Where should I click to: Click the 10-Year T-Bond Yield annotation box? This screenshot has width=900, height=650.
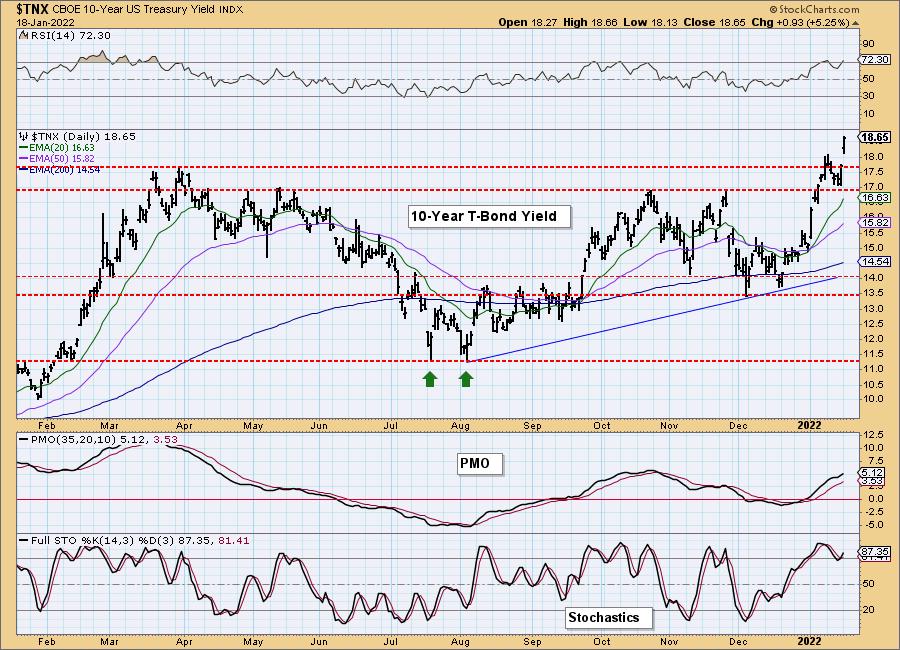click(489, 216)
